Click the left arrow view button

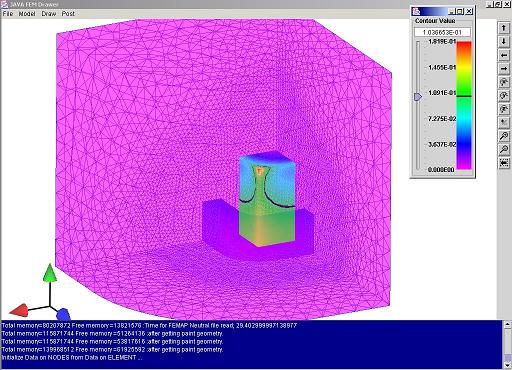tap(504, 55)
